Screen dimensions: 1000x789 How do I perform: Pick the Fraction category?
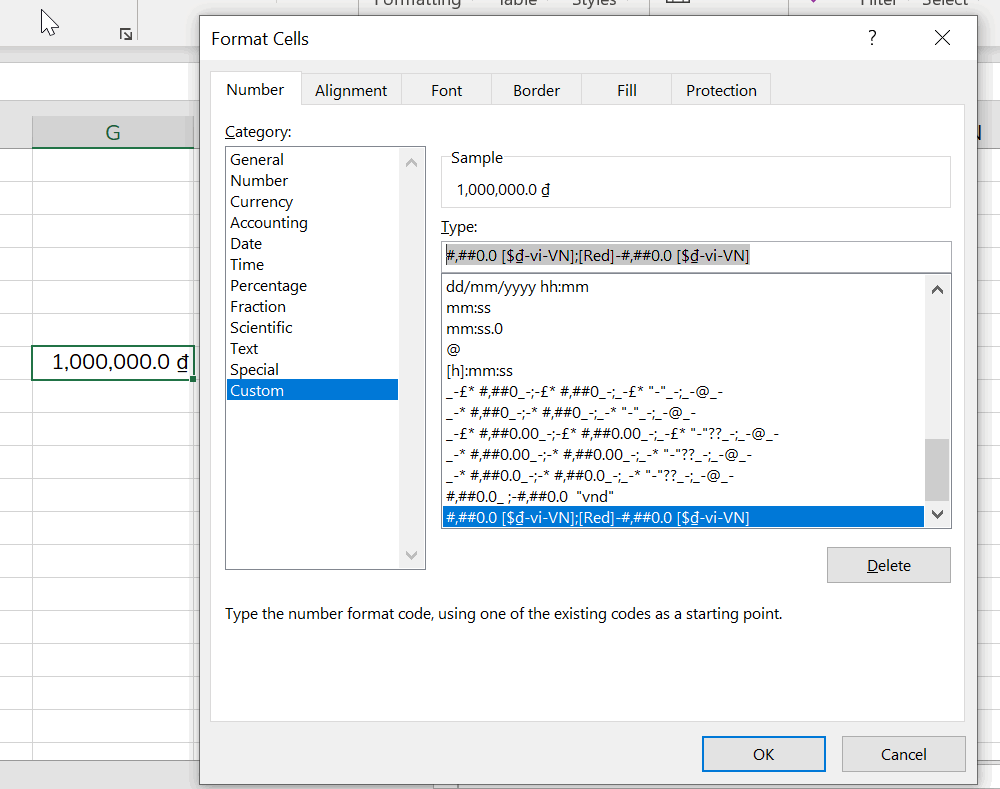[x=312, y=307]
